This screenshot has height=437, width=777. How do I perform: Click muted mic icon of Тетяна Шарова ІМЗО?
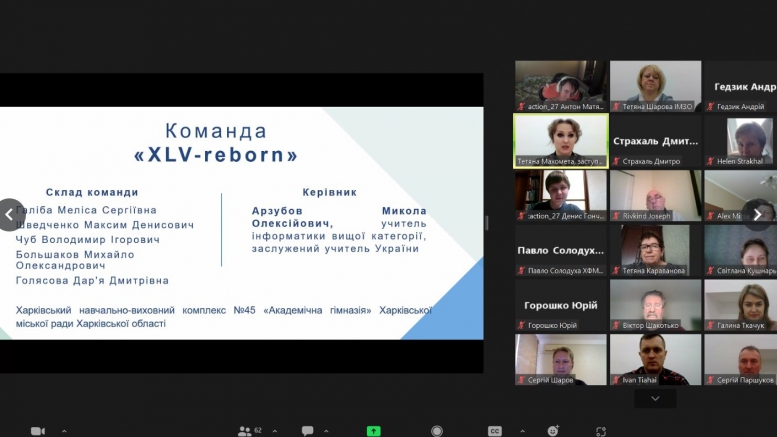[616, 107]
